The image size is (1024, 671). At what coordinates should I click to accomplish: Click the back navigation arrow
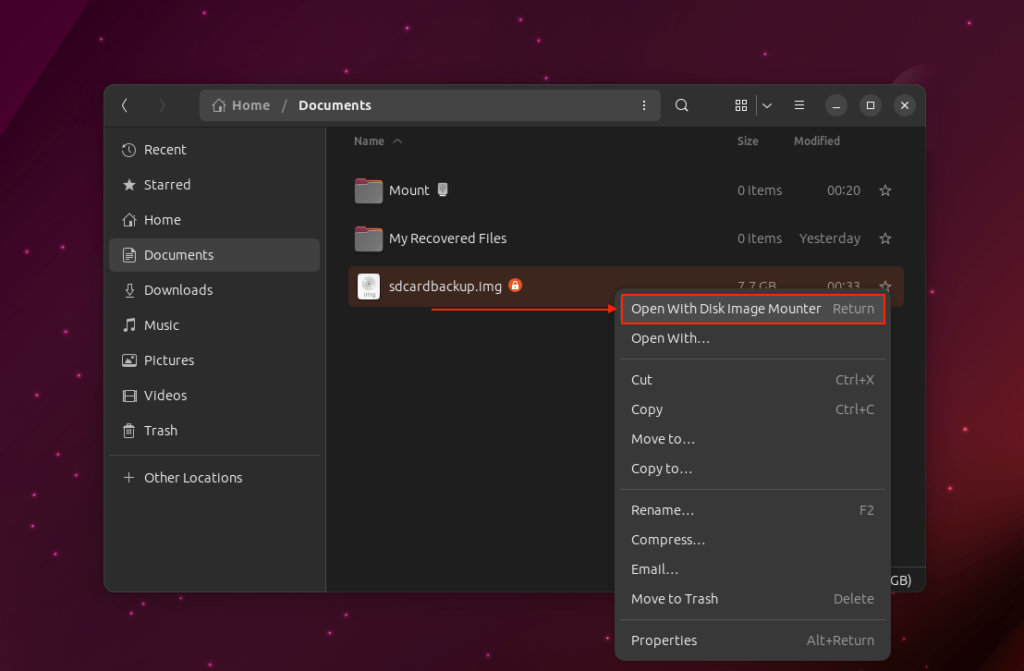124,105
